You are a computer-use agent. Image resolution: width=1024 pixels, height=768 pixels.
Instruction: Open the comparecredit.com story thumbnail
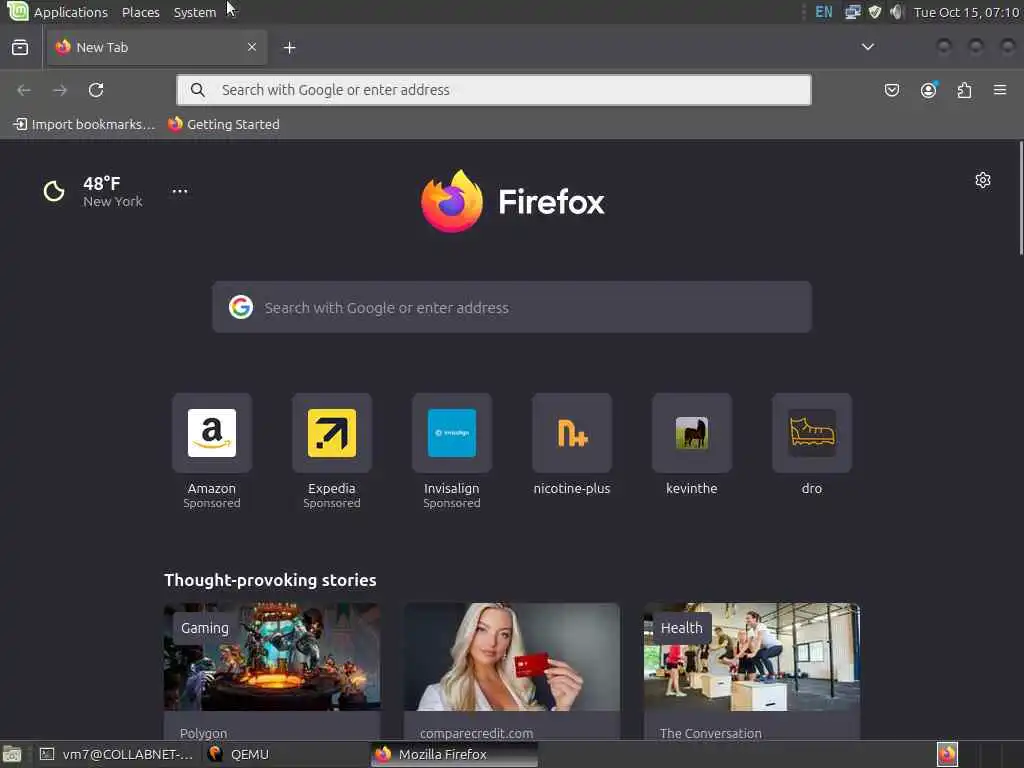pos(511,657)
